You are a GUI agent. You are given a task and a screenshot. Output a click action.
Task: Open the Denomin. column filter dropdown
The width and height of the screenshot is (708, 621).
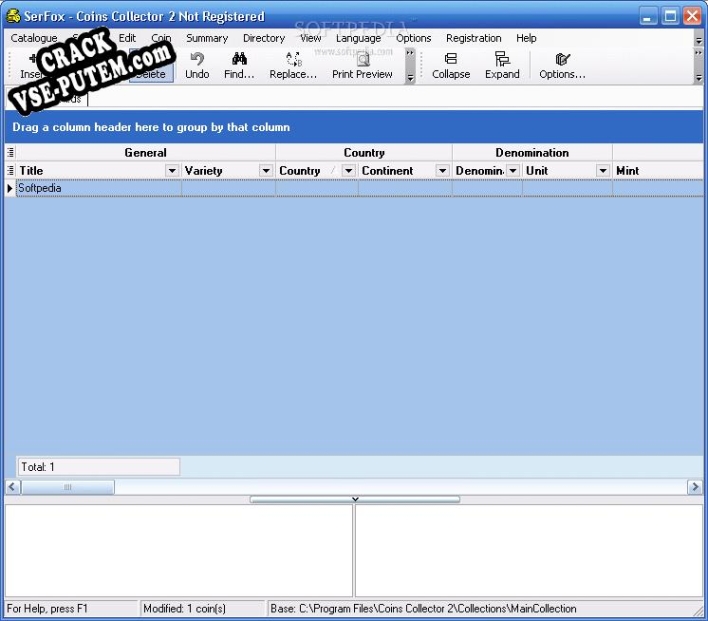click(513, 171)
